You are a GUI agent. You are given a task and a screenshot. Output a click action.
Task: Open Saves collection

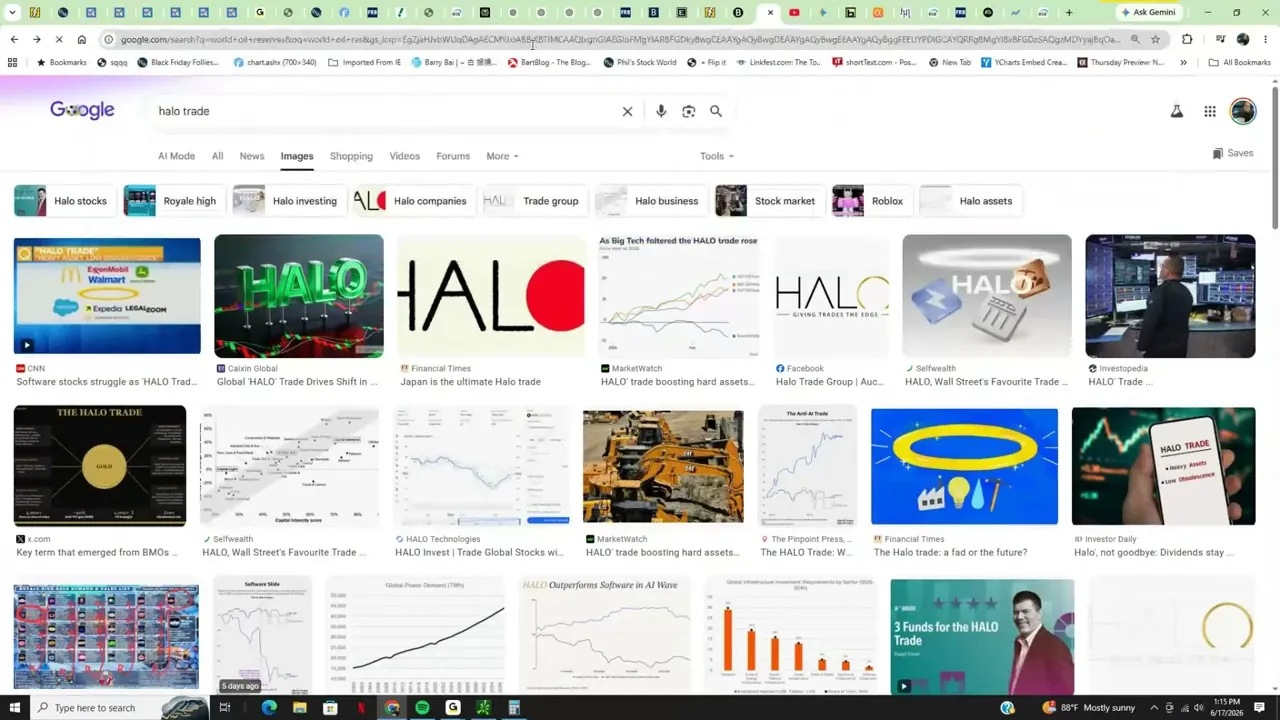click(1233, 153)
